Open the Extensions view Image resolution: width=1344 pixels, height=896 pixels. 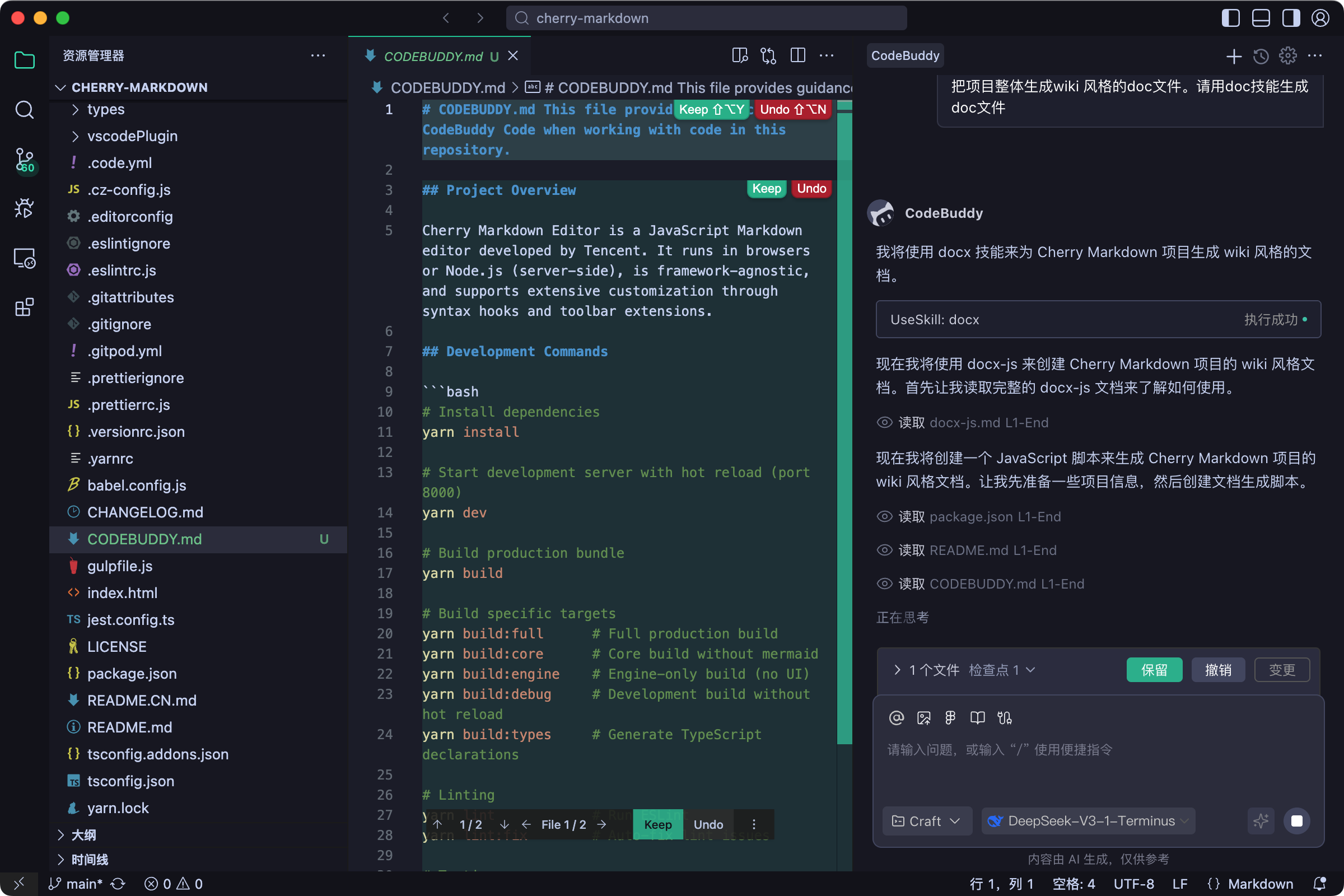[24, 307]
